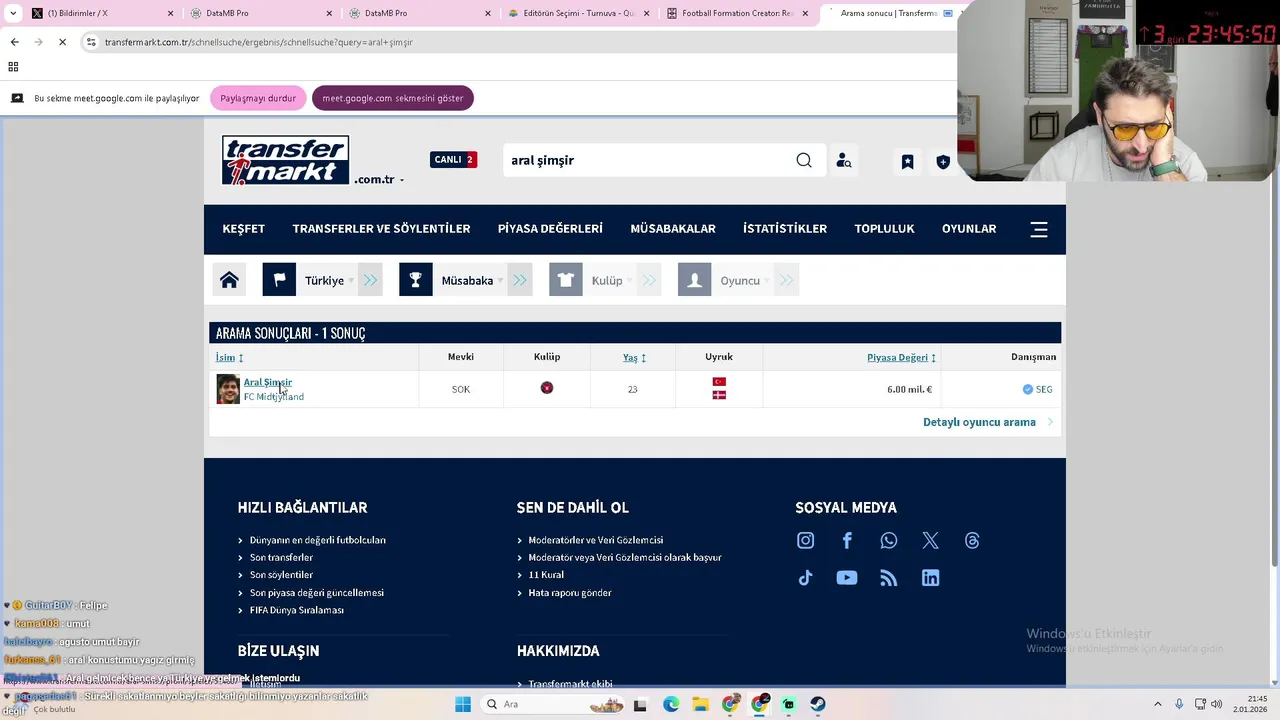The height and width of the screenshot is (720, 1280).
Task: Open Steam from the taskbar
Action: pyautogui.click(x=818, y=704)
